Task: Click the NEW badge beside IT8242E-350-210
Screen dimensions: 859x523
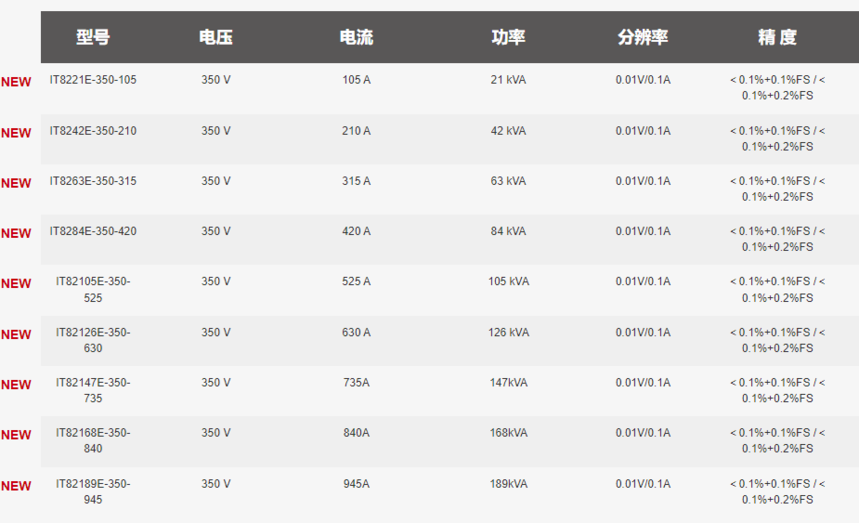Action: [x=16, y=133]
